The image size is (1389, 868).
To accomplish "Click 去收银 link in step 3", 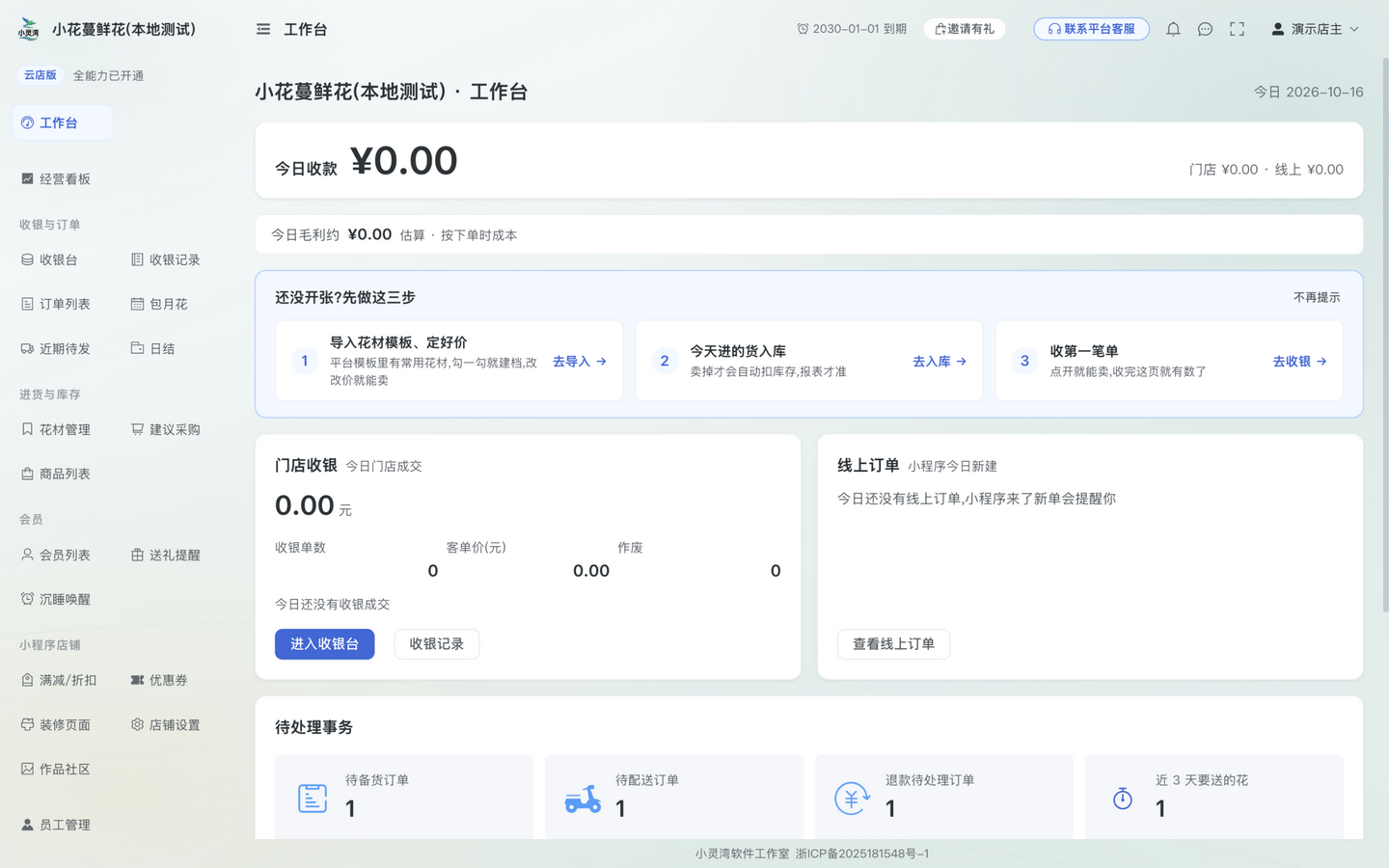I will [x=1299, y=361].
